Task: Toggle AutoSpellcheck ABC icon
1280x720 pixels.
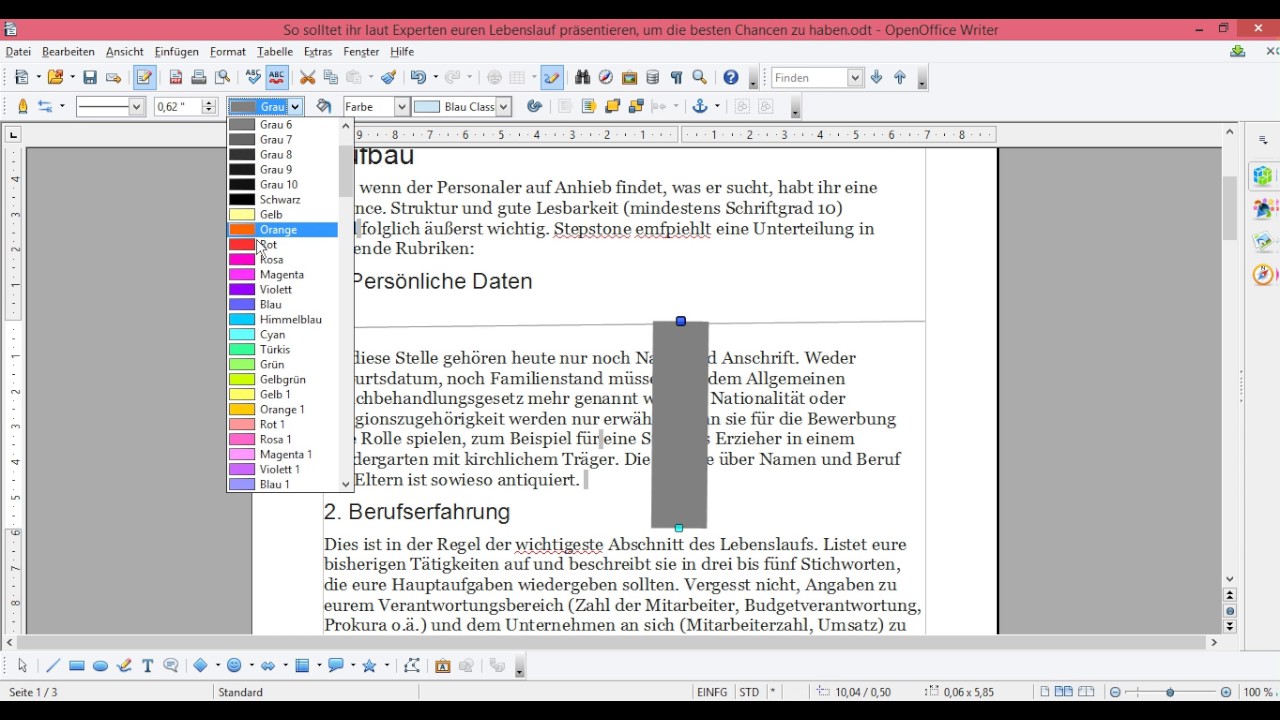Action: tap(277, 77)
